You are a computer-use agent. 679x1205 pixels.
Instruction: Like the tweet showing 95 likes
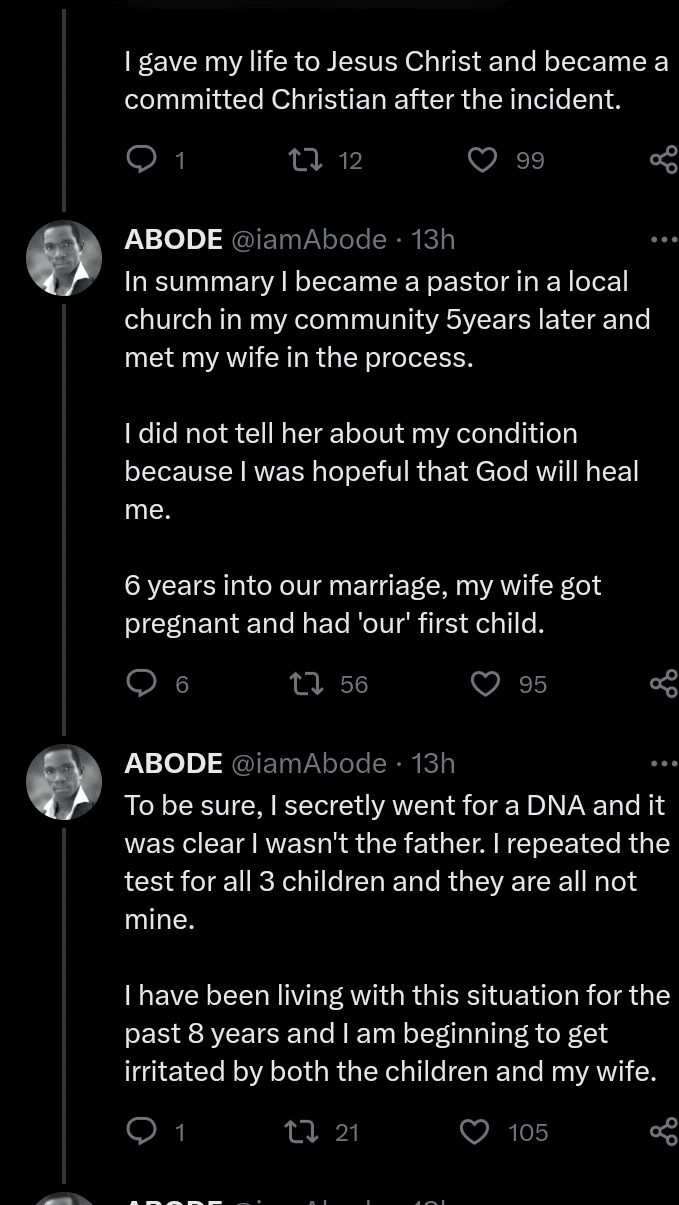pos(485,683)
